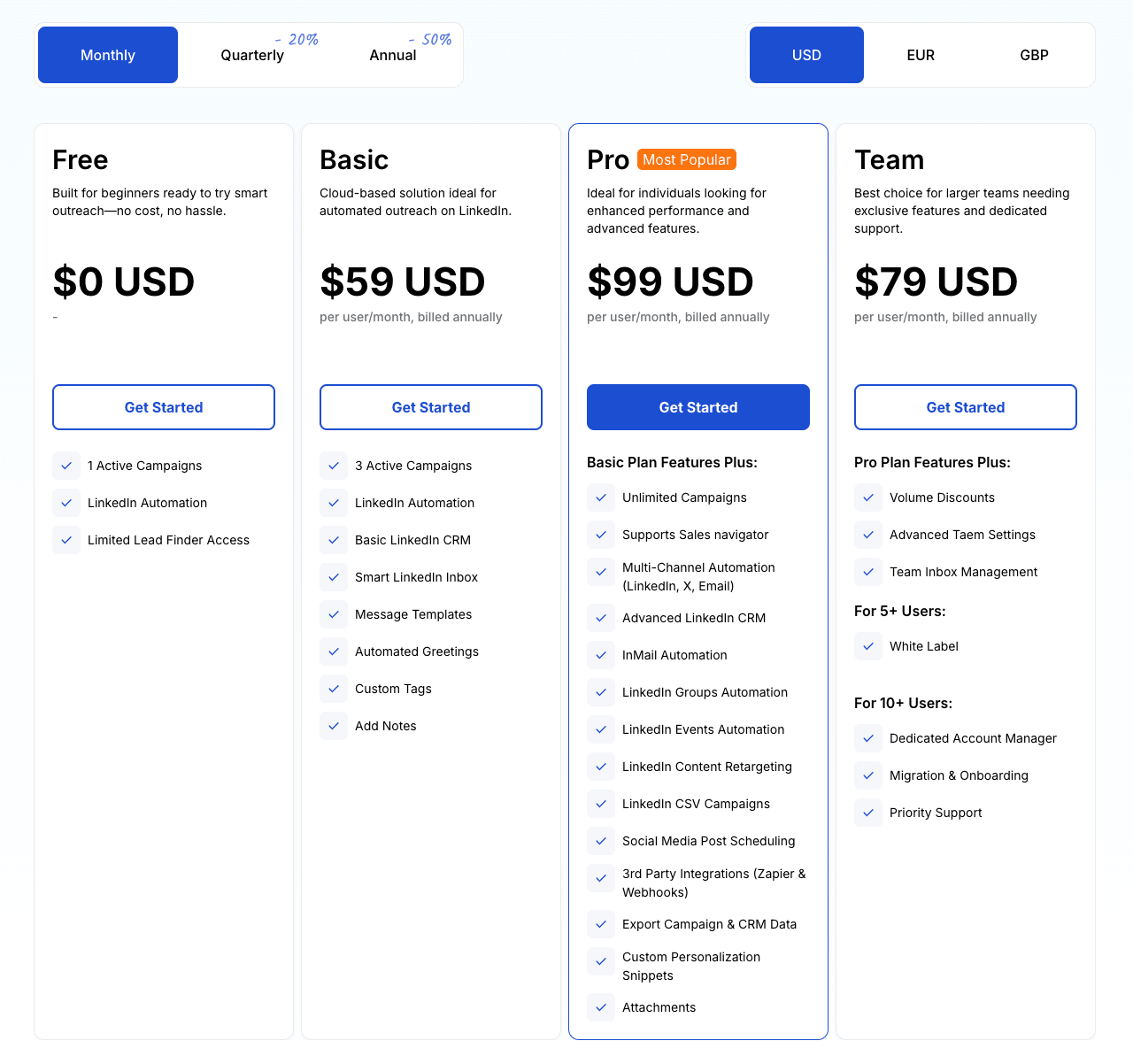Click checkmark icon next to InMail Automation
Image resolution: width=1133 pixels, height=1064 pixels.
coord(601,655)
